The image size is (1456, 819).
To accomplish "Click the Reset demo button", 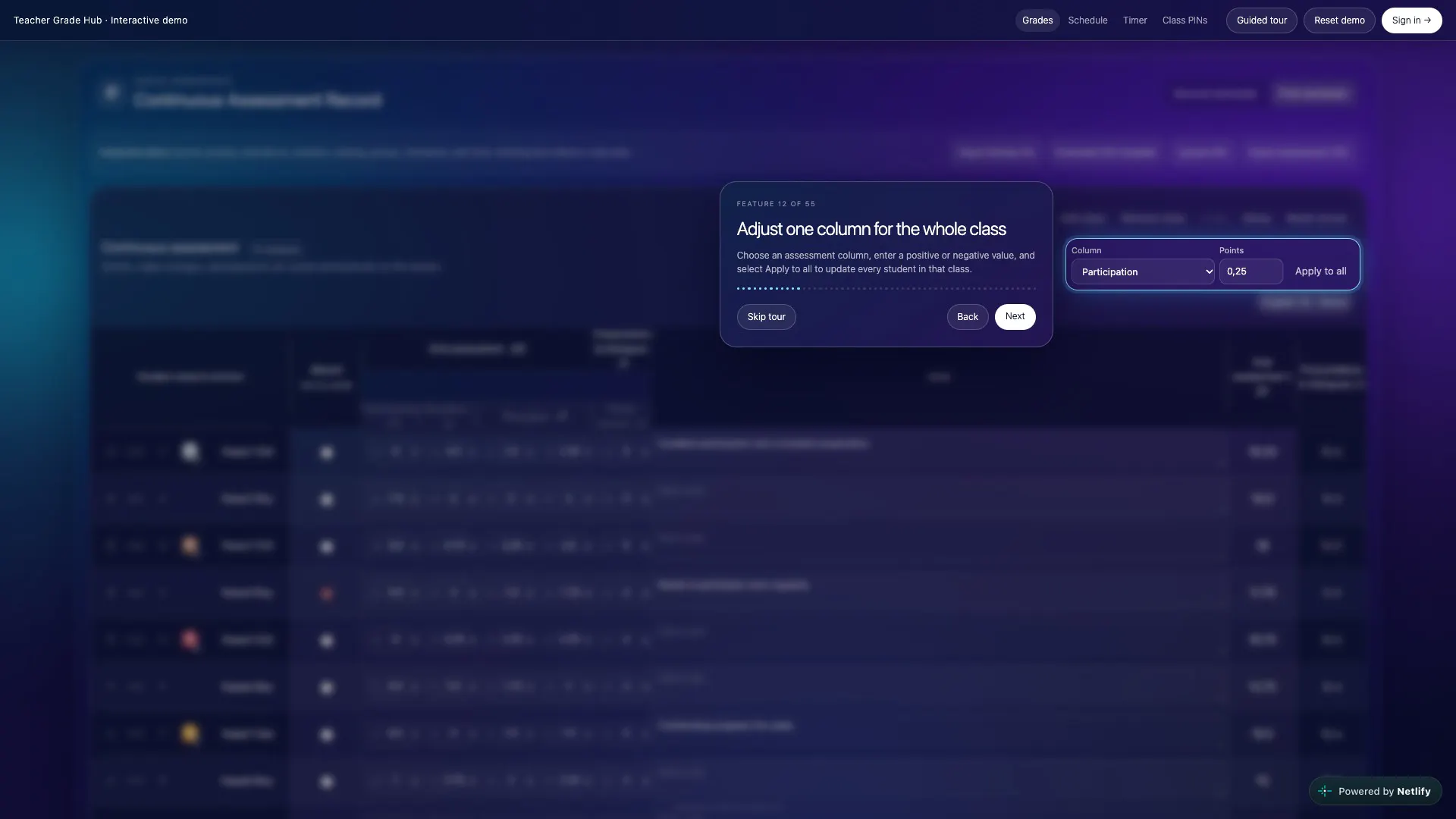I will click(1338, 20).
